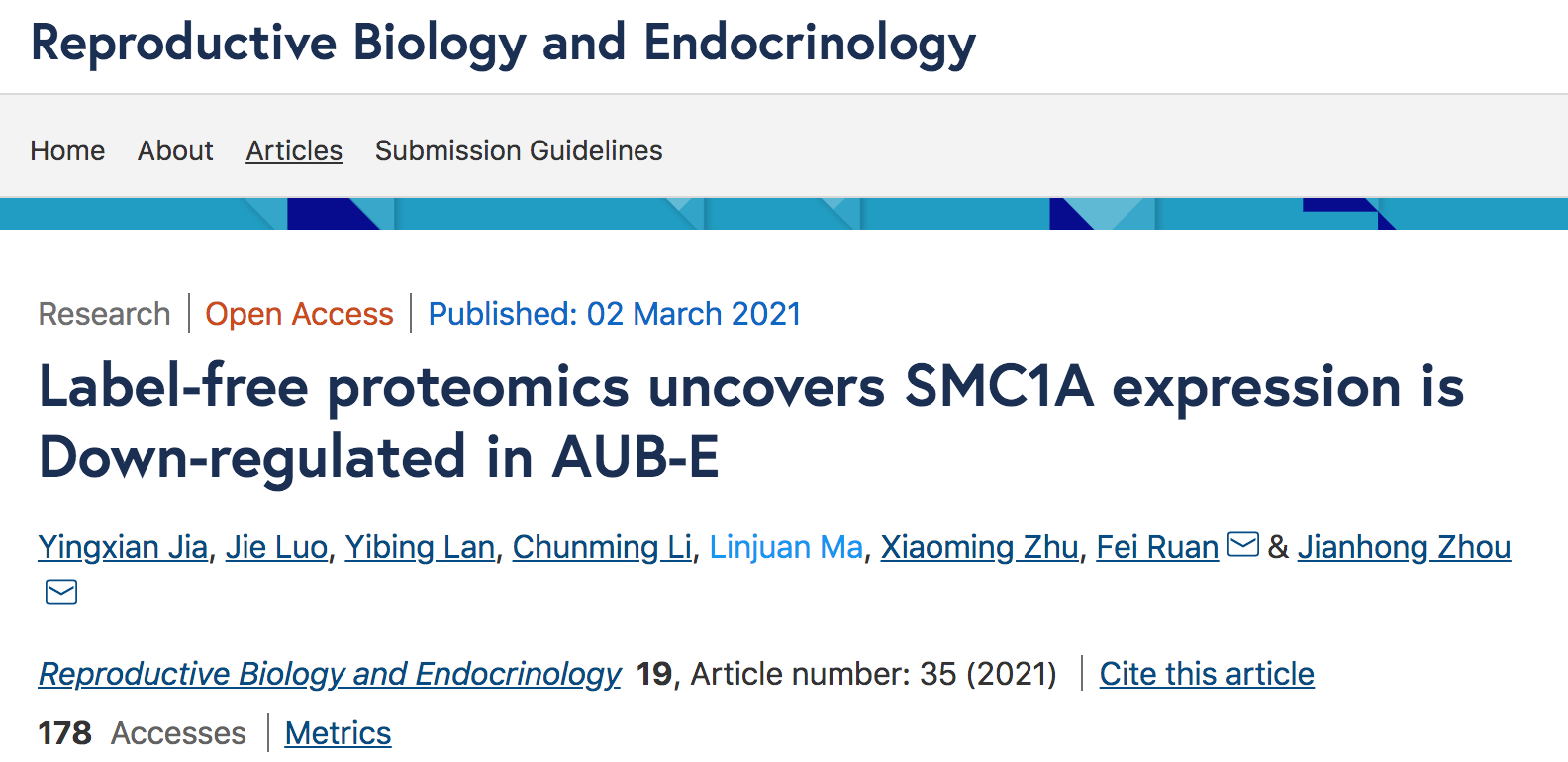The image size is (1568, 762).
Task: Click the Open Access label
Action: 299,314
